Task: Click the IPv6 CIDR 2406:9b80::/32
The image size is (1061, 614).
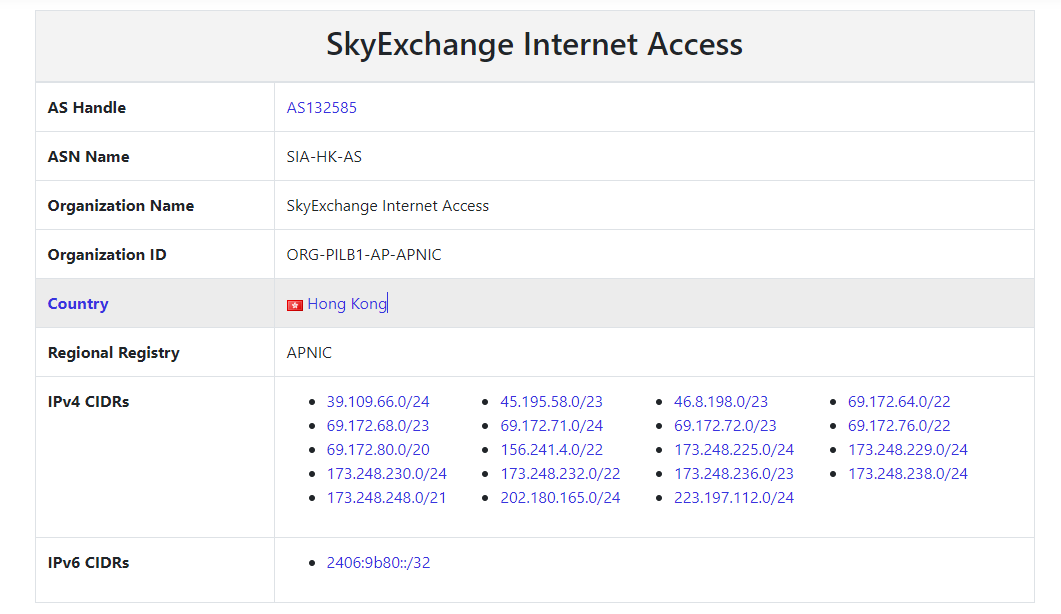Action: point(378,563)
